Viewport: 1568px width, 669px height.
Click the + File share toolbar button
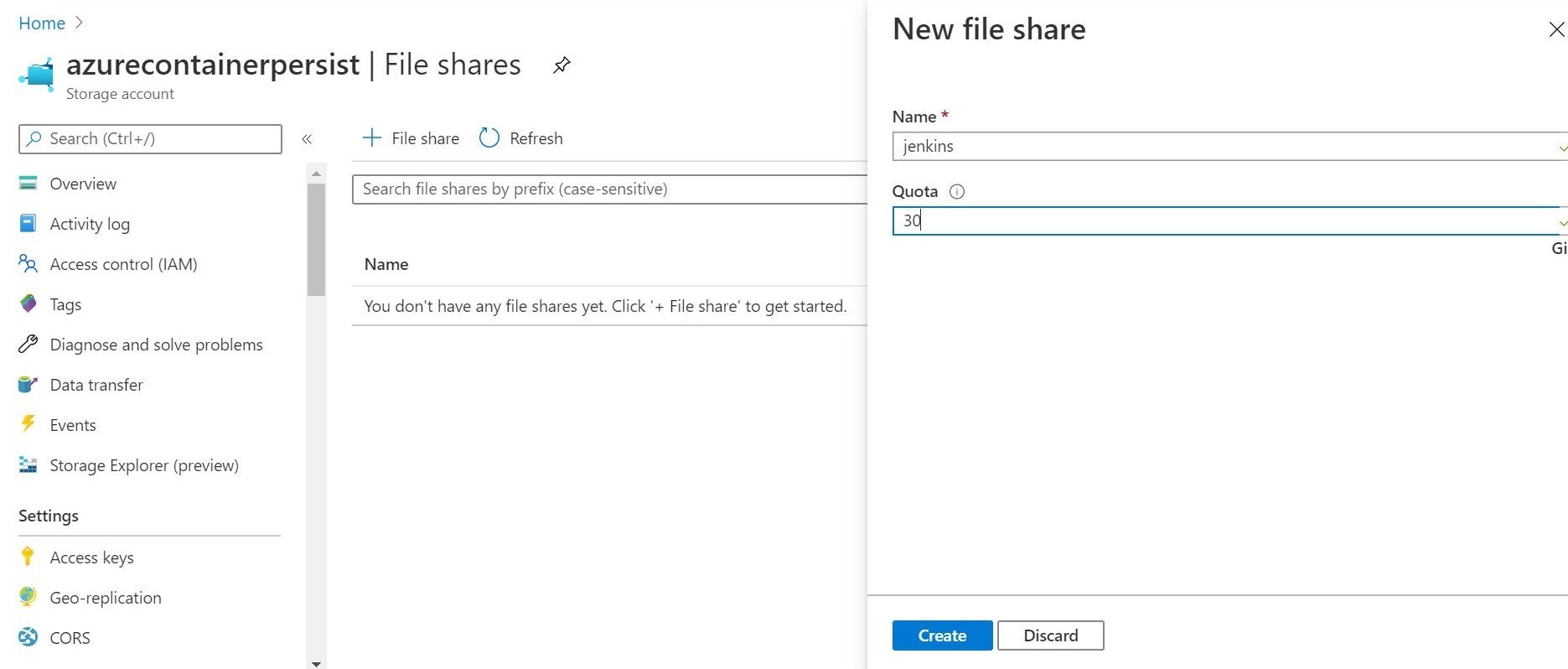pyautogui.click(x=411, y=137)
